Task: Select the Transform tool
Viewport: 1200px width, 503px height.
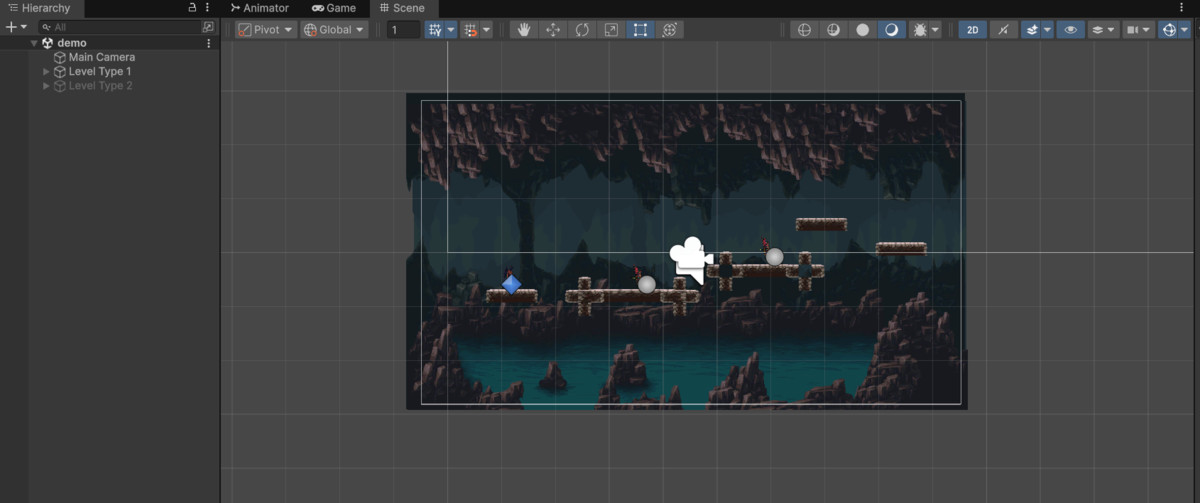Action: (670, 30)
